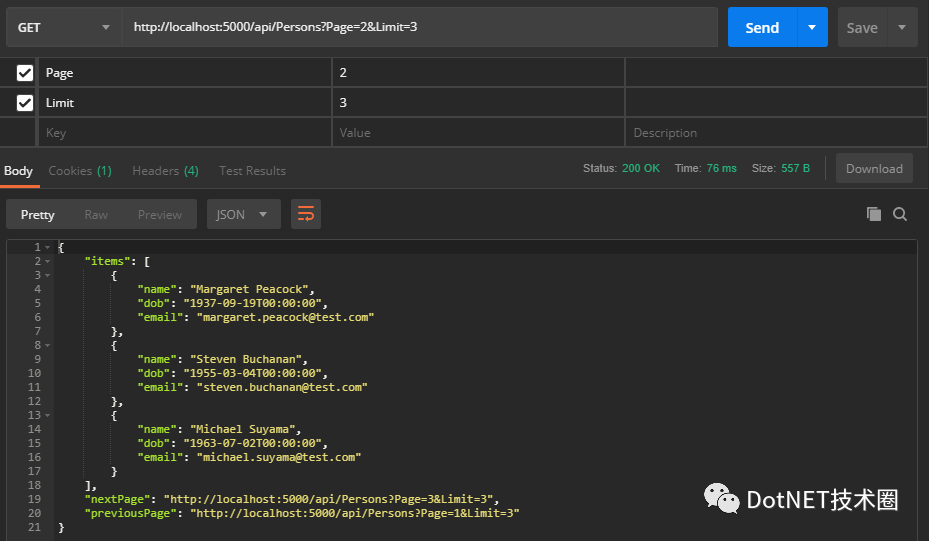The image size is (929, 541).
Task: Click the "items" key on line 2
Action: point(107,261)
